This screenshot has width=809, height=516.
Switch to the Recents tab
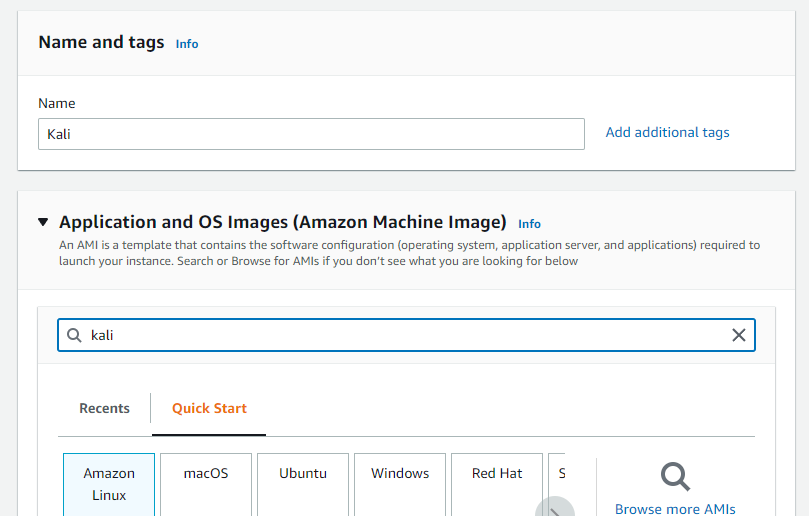point(105,408)
